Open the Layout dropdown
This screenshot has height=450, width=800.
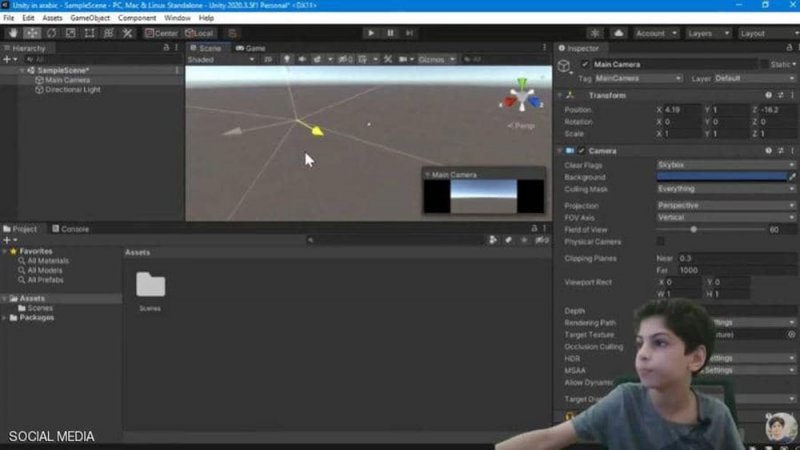tap(768, 33)
